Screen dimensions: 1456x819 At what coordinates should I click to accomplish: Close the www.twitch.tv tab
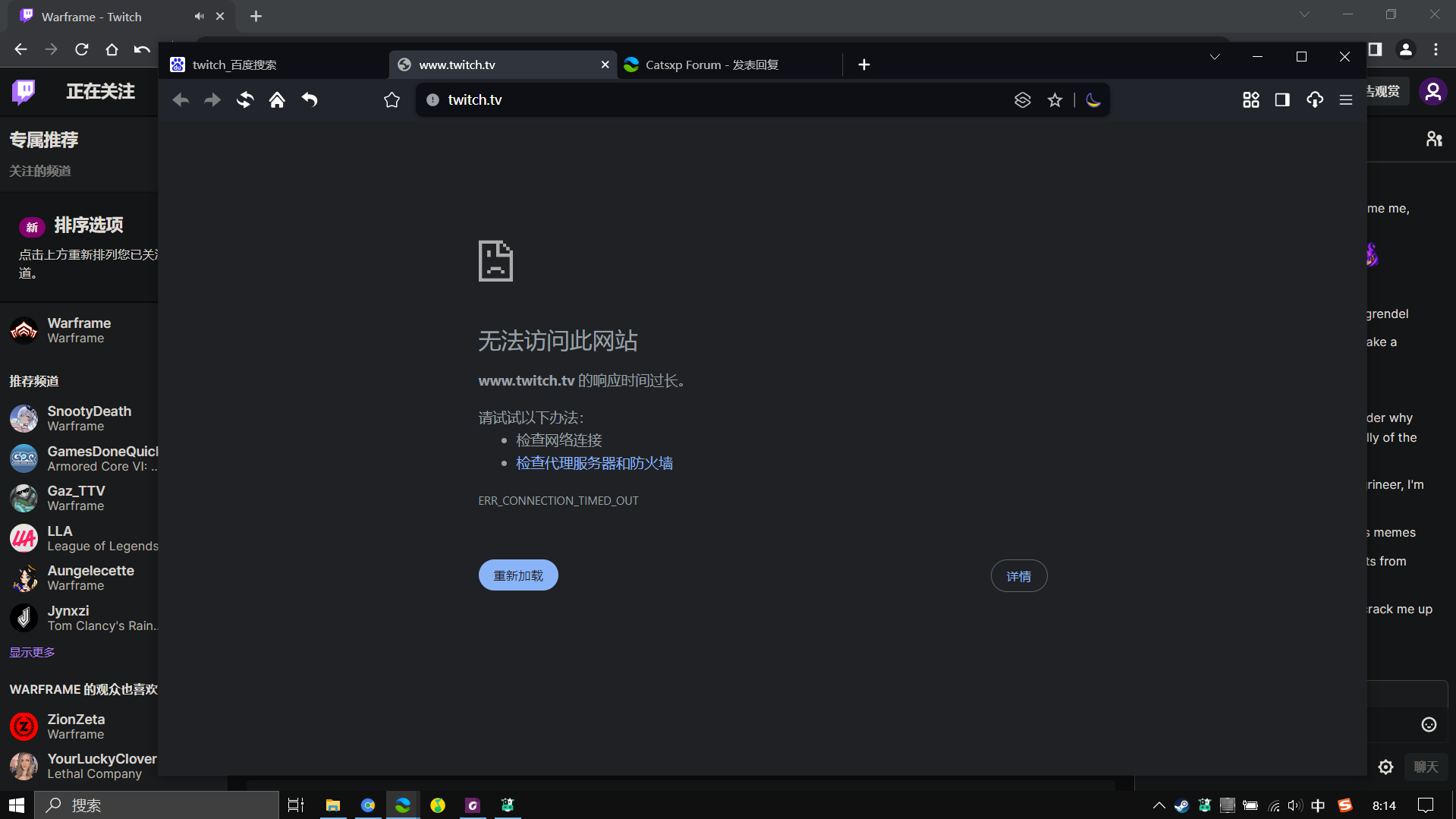point(605,65)
